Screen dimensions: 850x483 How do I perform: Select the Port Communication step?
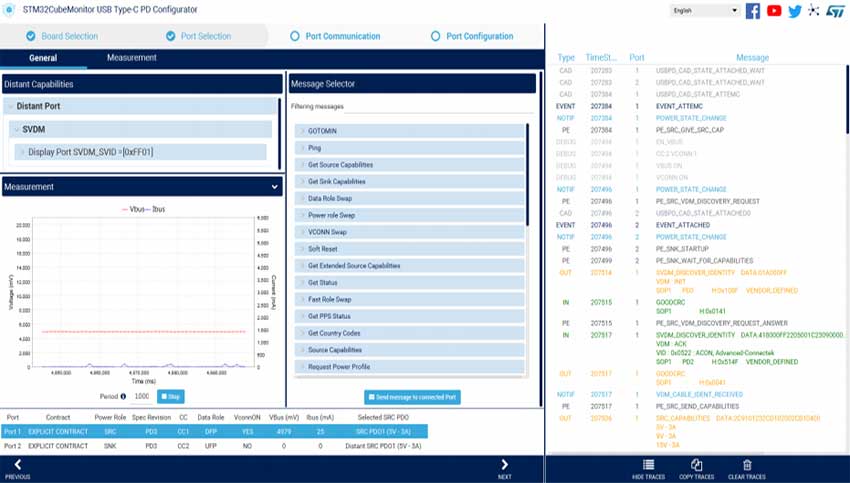pos(335,36)
